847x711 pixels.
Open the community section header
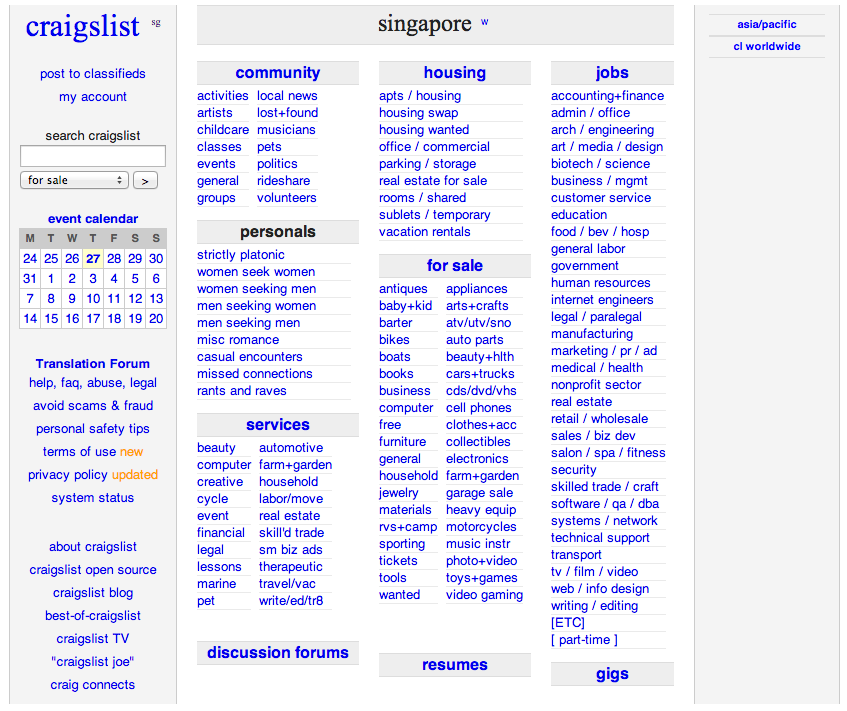point(278,72)
